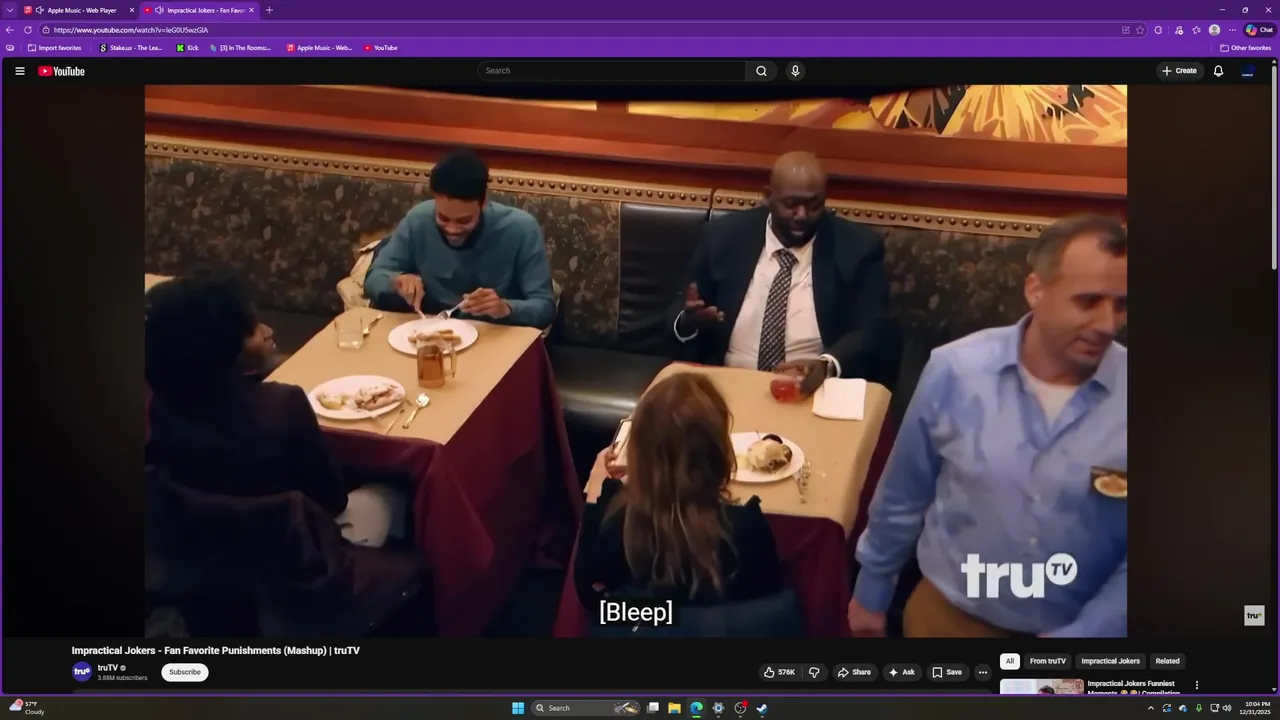This screenshot has width=1280, height=720.
Task: Open Impractical Jokers Funniest Moments thumbnail
Action: (x=1041, y=687)
